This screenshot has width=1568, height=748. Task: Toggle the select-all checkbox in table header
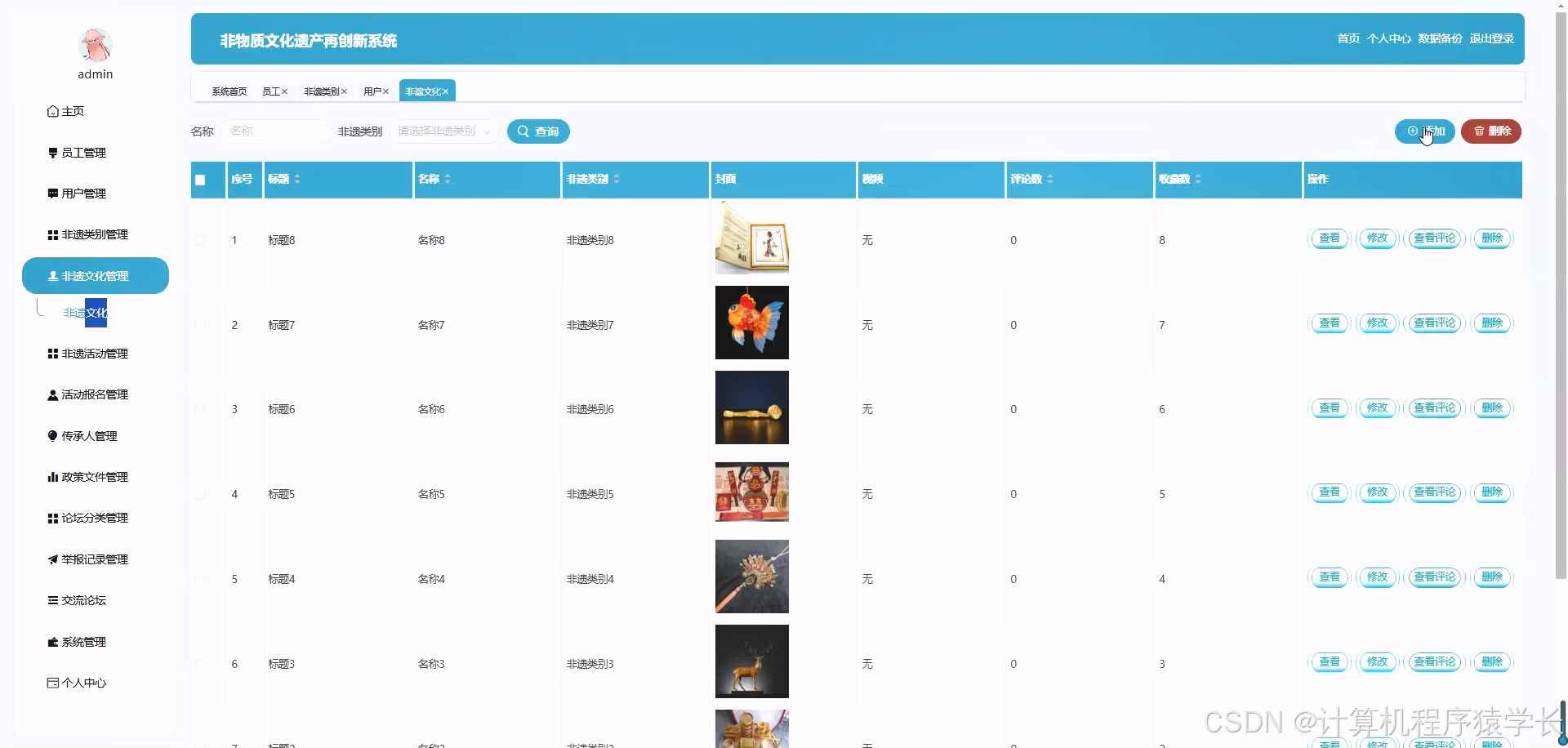[200, 180]
